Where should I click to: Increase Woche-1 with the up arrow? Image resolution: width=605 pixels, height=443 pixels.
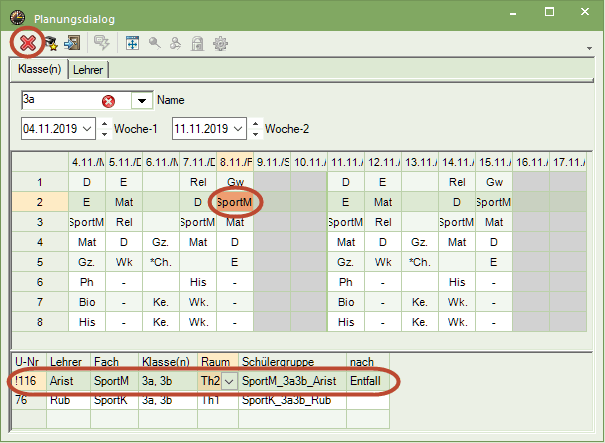coord(104,124)
